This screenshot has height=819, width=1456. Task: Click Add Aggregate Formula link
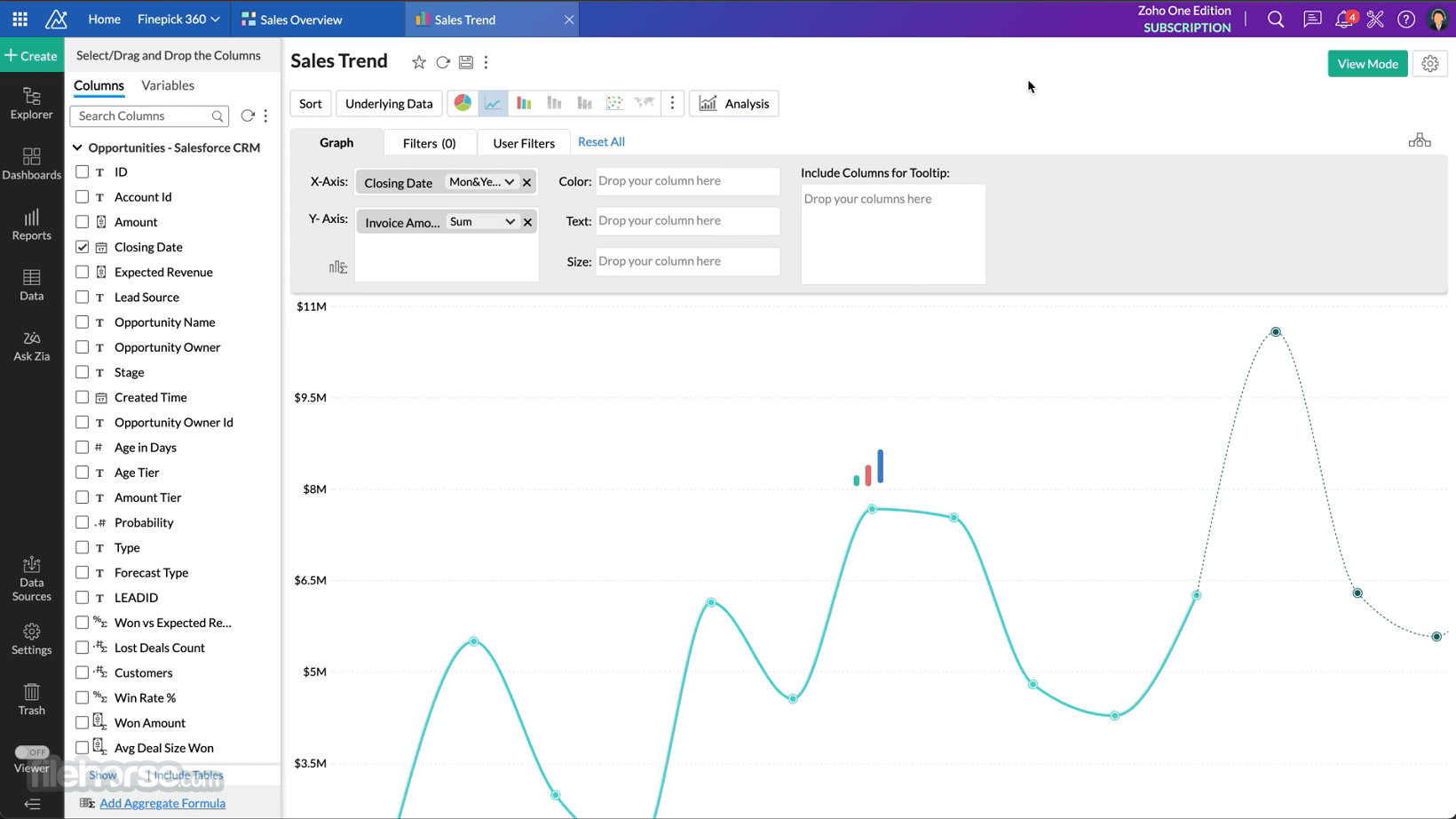162,803
